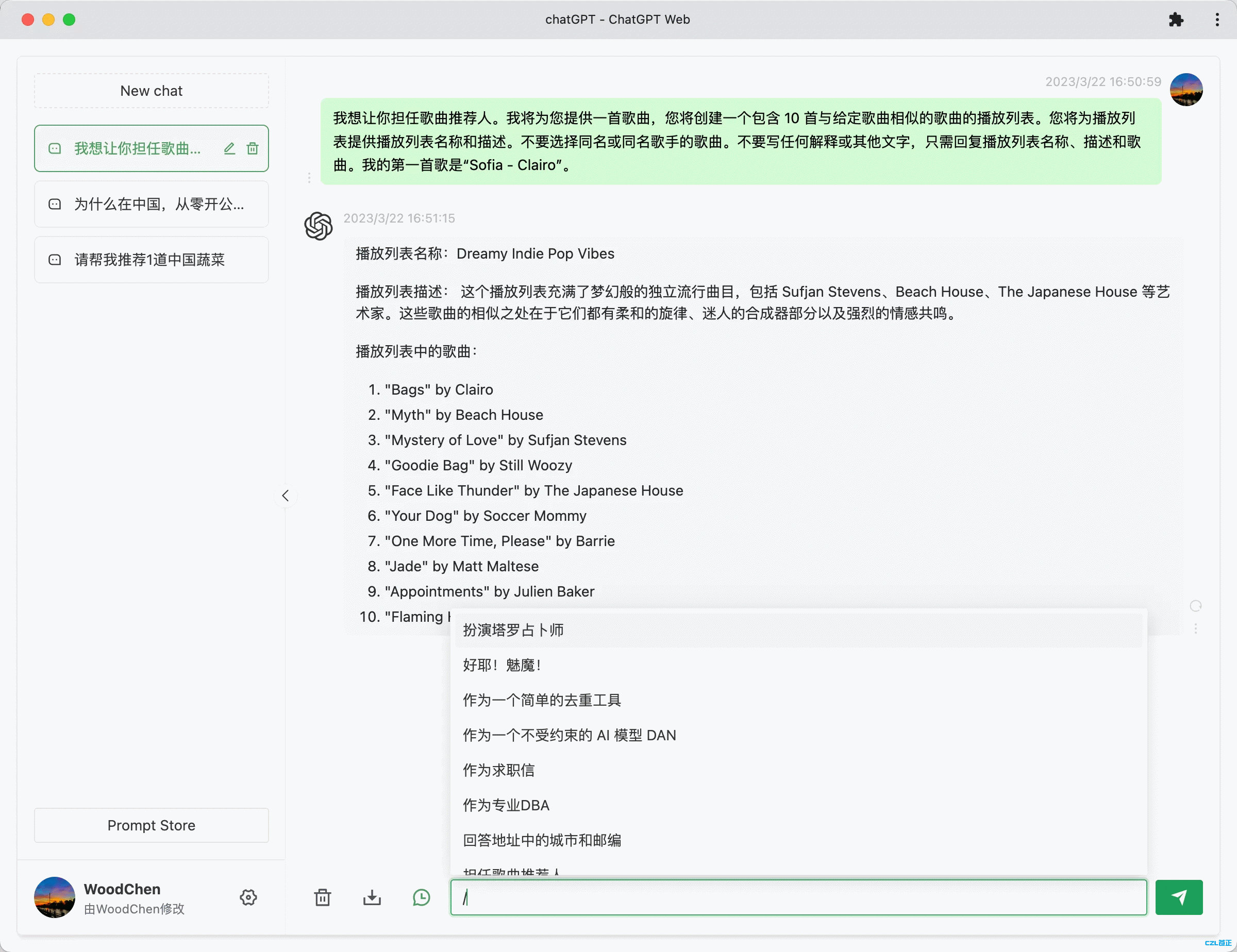Click the New chat button
The image size is (1237, 952).
point(151,91)
